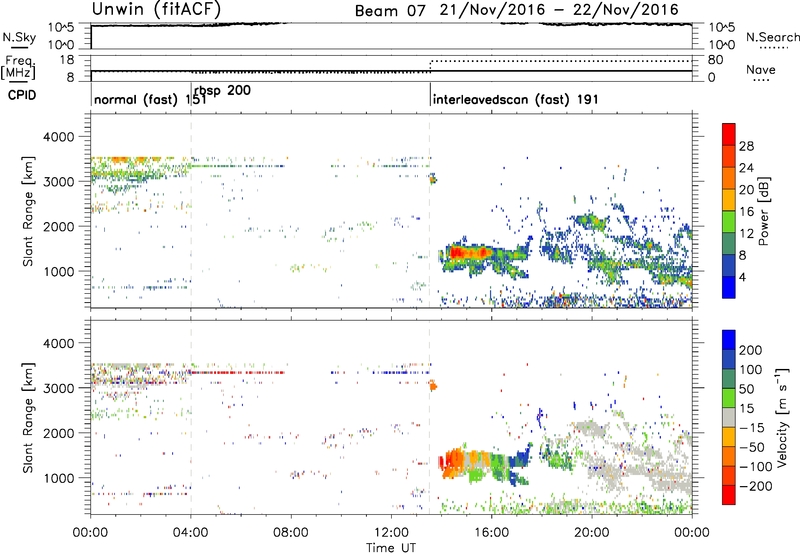Click the '80' tick on the Nave axis

coord(716,60)
